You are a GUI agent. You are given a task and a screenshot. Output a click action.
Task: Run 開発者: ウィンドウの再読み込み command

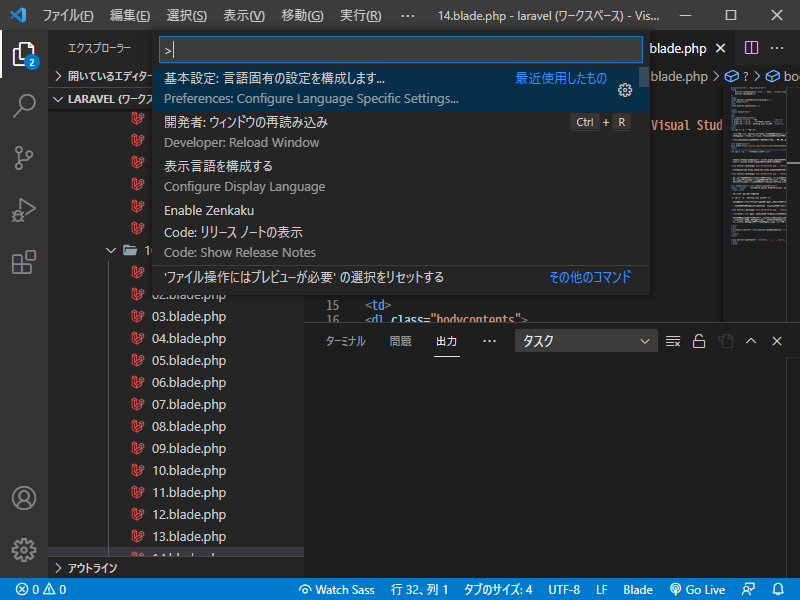[401, 132]
